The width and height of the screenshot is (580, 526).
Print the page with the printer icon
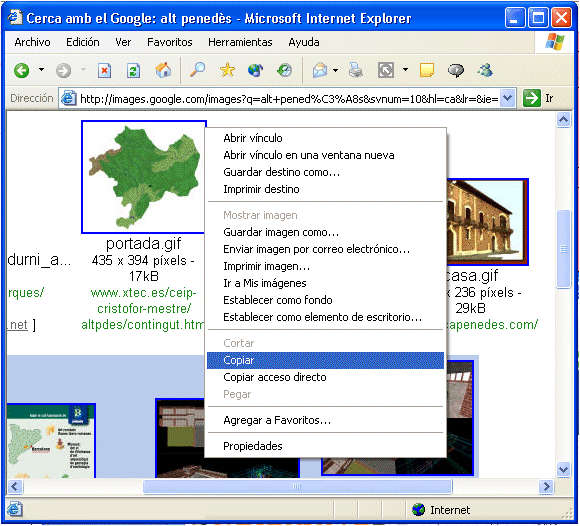pyautogui.click(x=356, y=70)
